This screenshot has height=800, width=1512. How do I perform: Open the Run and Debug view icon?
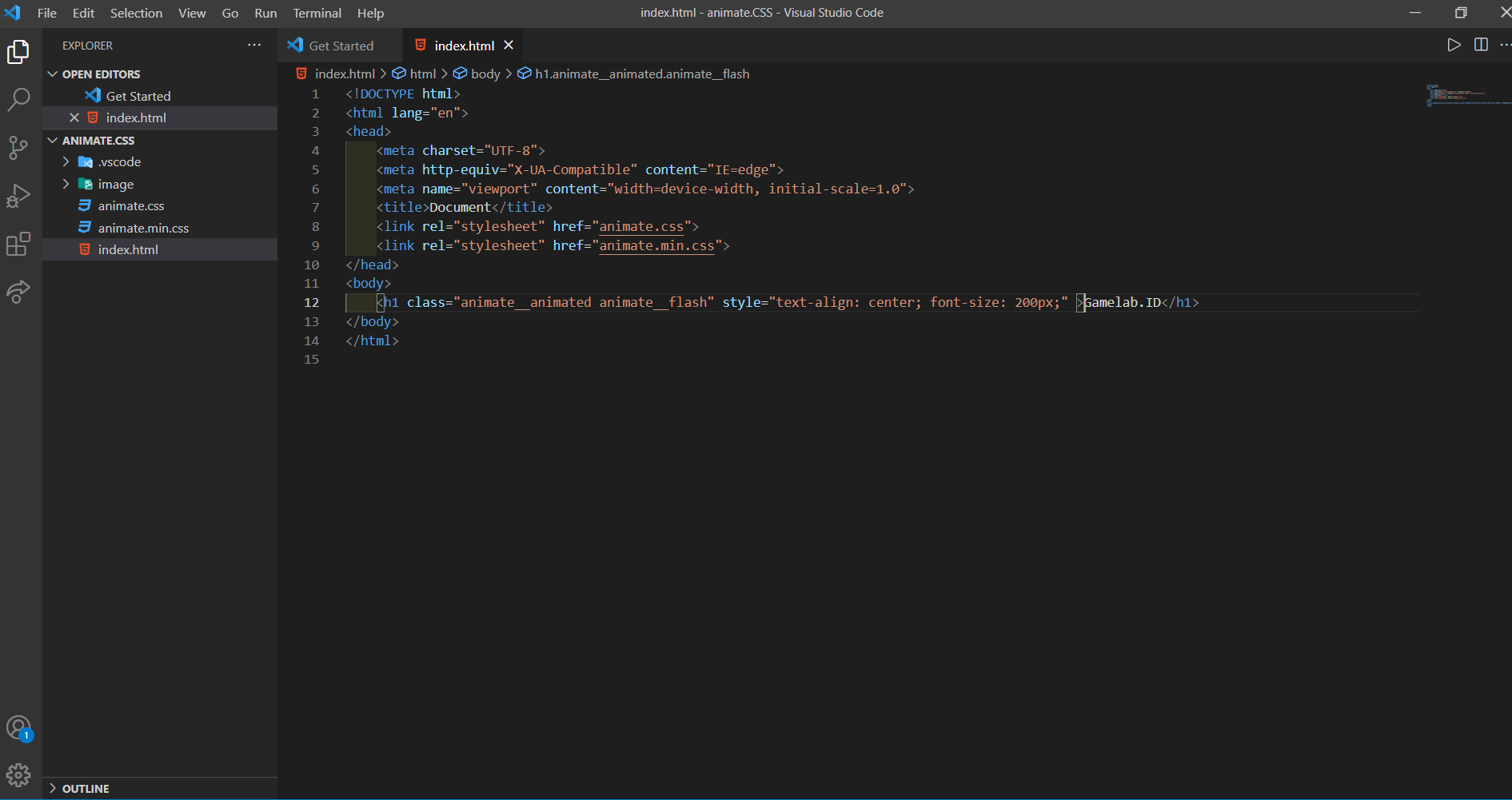coord(18,196)
